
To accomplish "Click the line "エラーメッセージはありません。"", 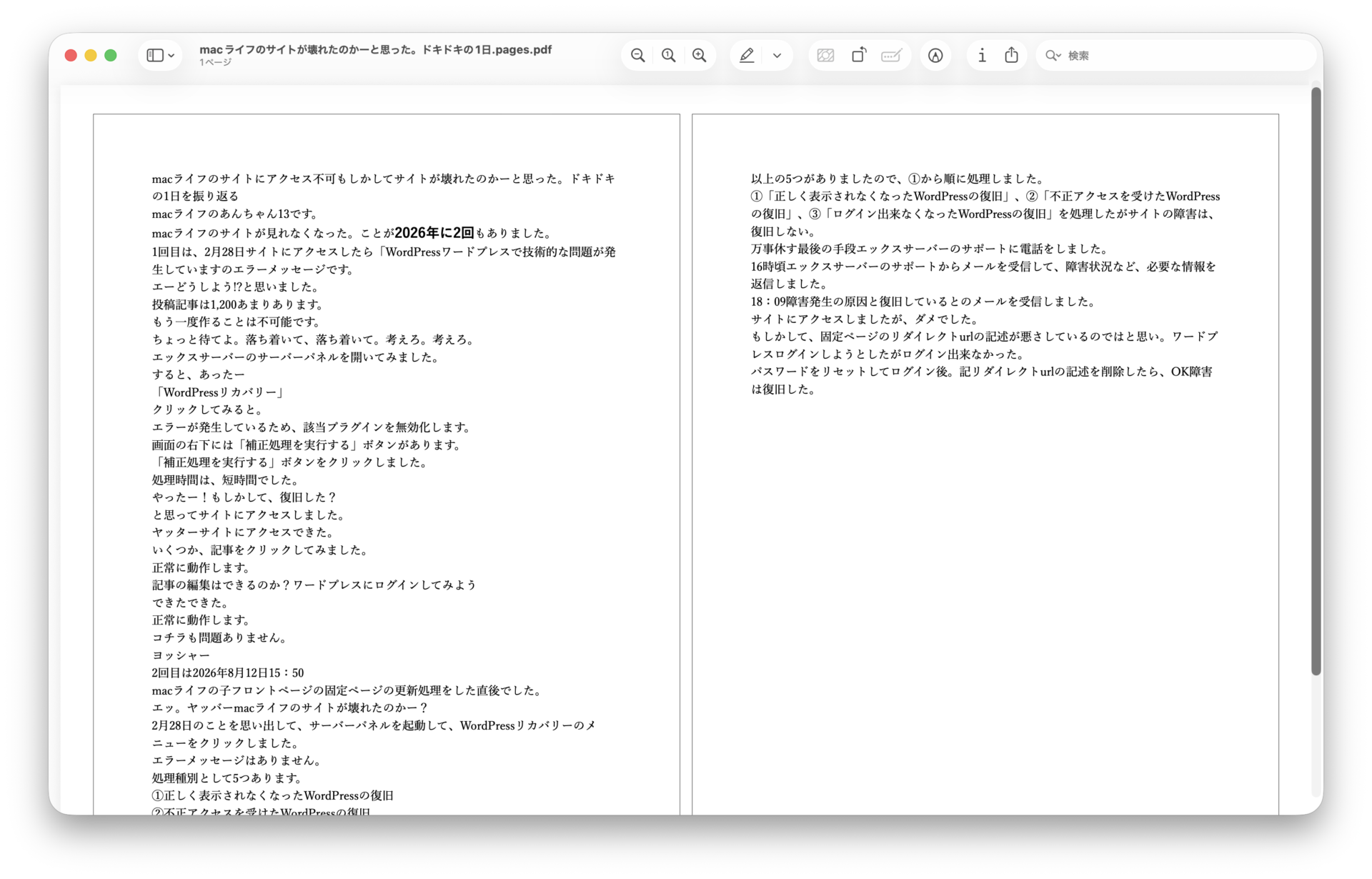I will (238, 760).
